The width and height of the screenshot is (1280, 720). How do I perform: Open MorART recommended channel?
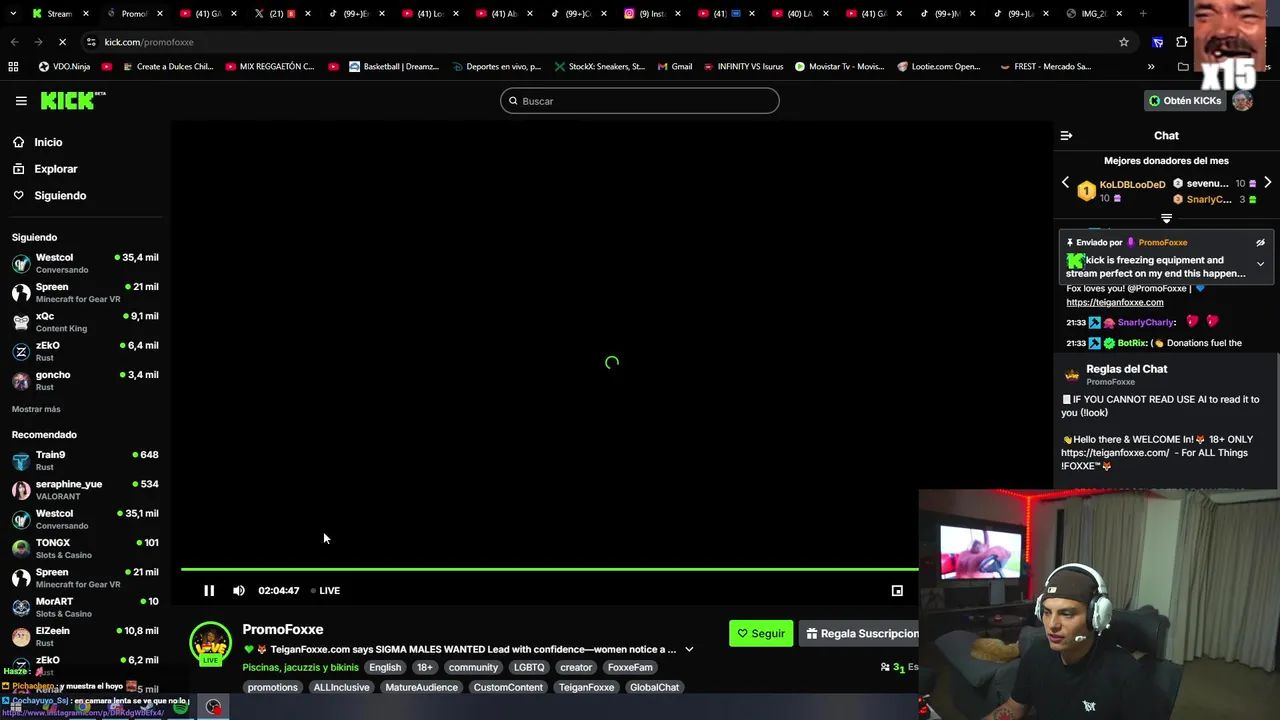[x=85, y=607]
